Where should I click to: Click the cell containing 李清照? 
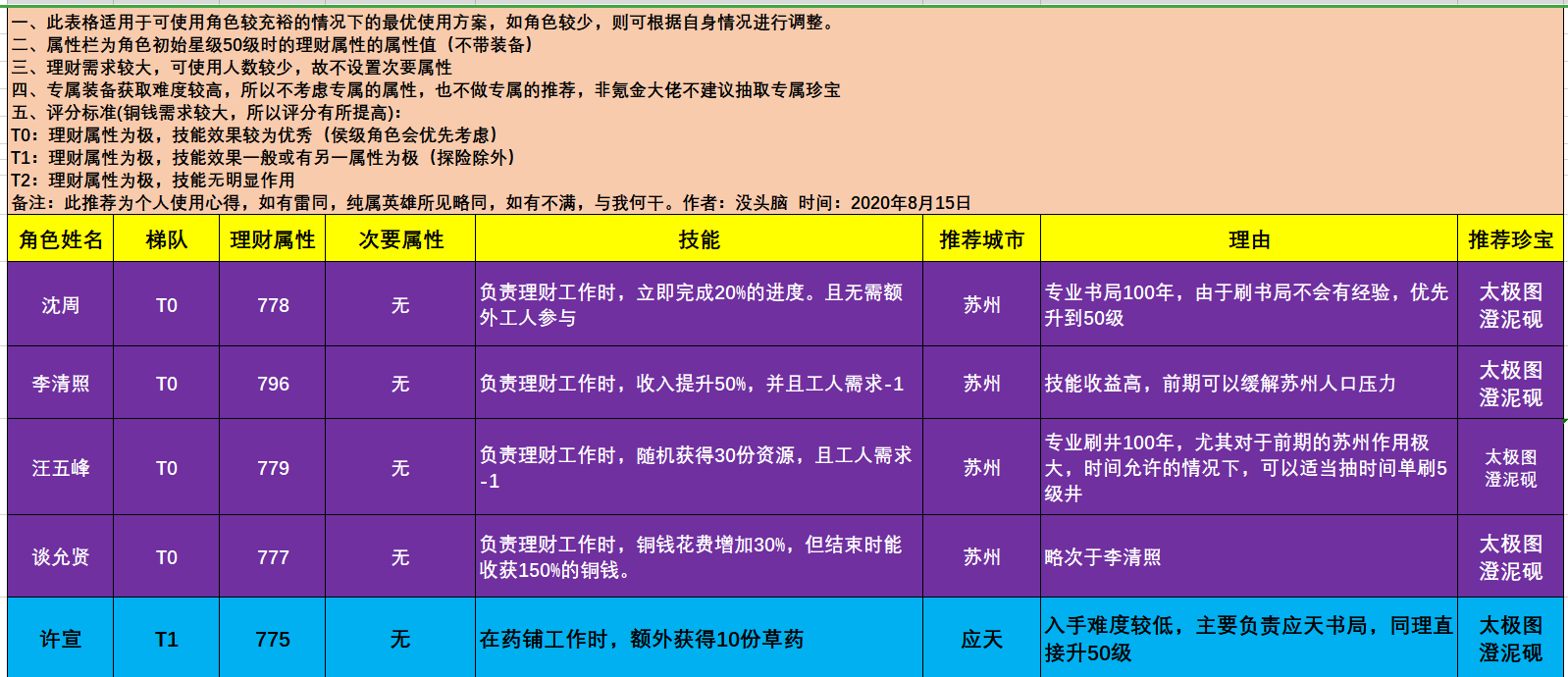61,384
